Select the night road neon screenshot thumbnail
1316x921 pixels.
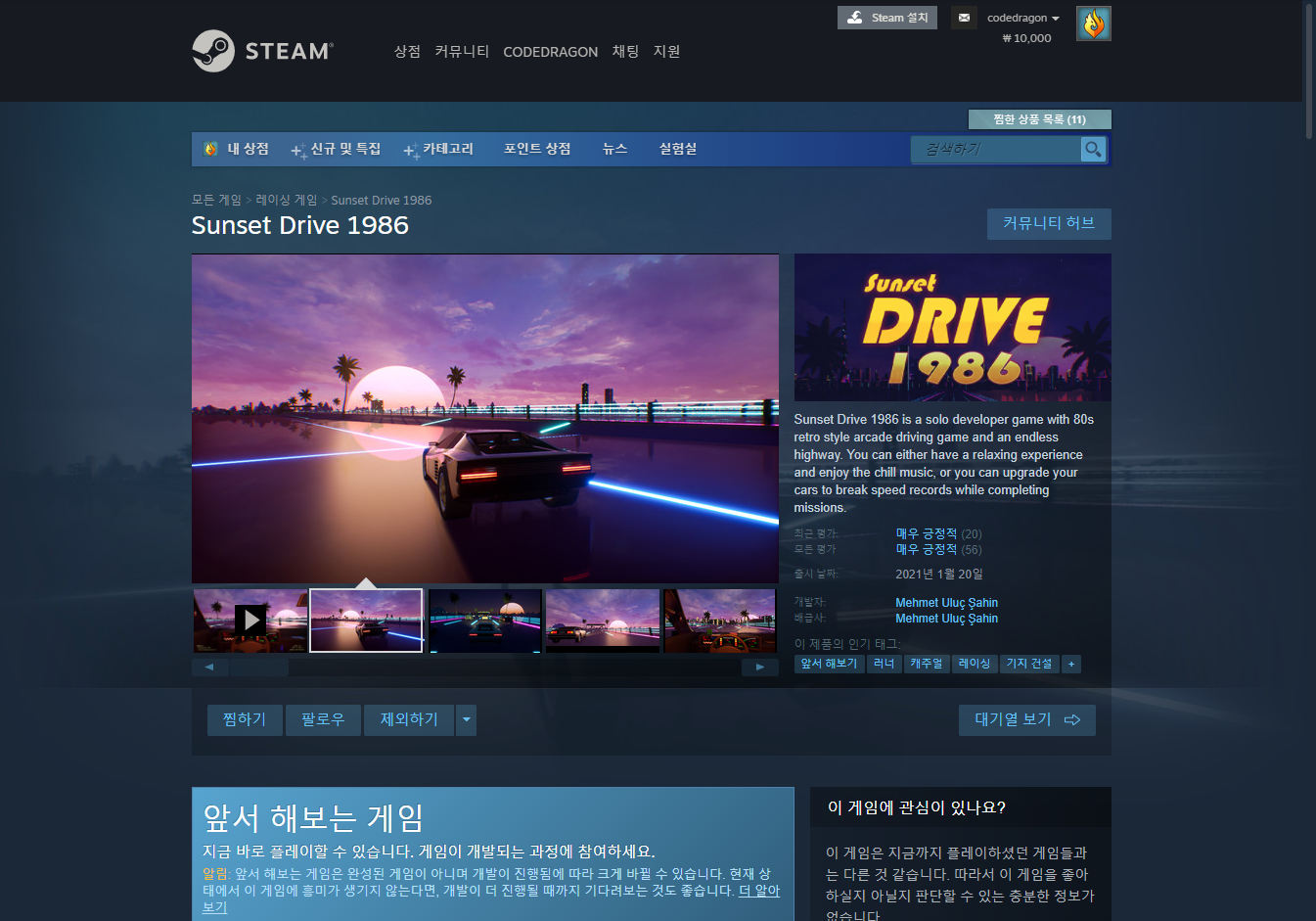click(484, 621)
